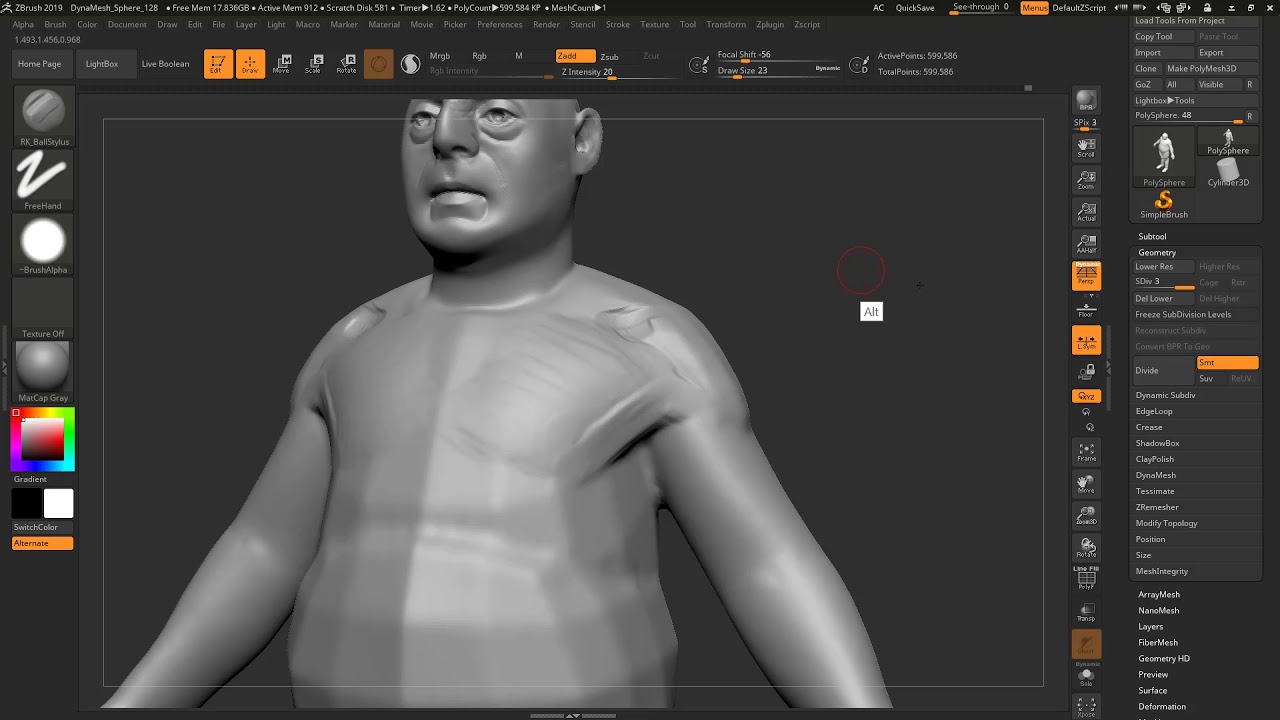Open the FreeHand stroke picker
Image resolution: width=1280 pixels, height=720 pixels.
43,181
